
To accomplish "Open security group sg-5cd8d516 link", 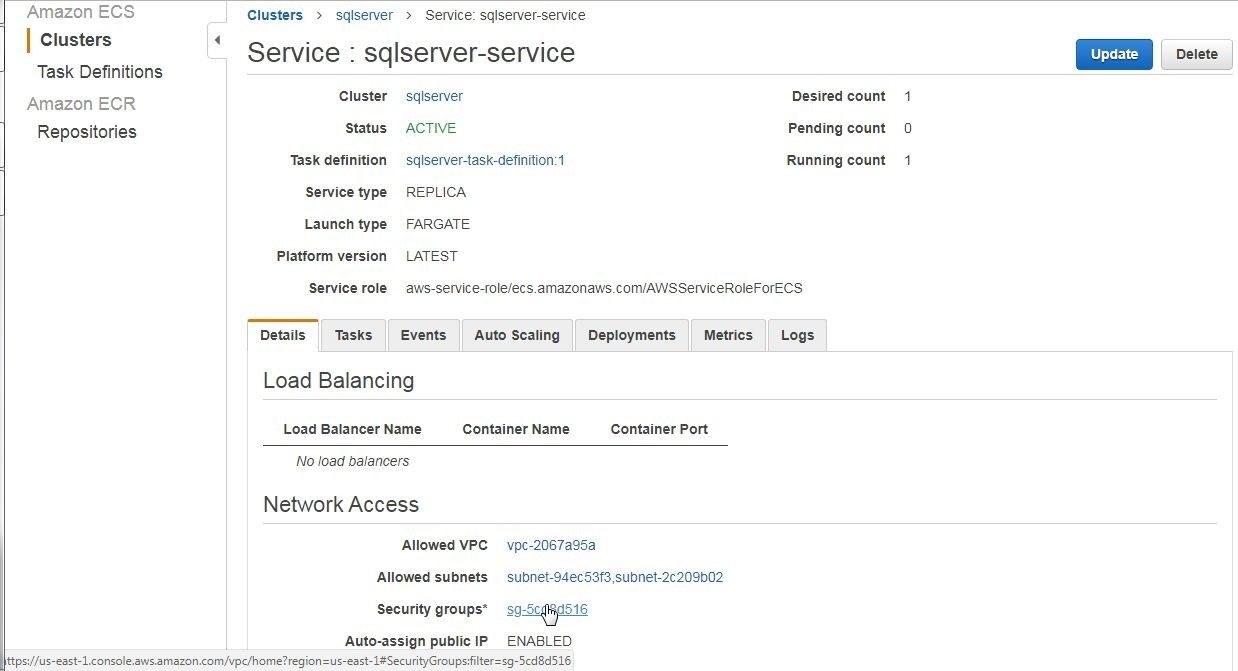I will (547, 609).
